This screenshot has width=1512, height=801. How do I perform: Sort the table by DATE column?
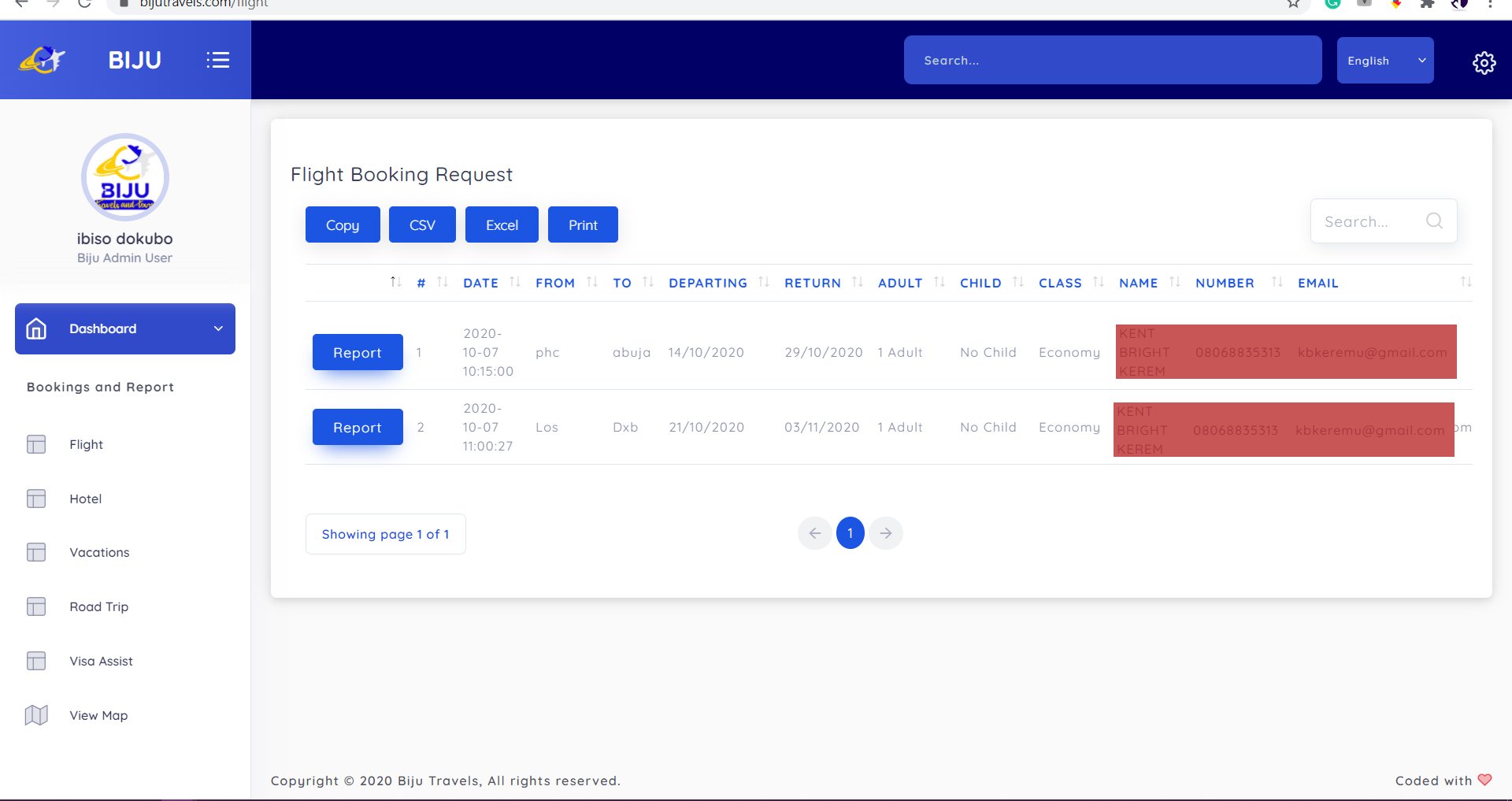pos(480,283)
